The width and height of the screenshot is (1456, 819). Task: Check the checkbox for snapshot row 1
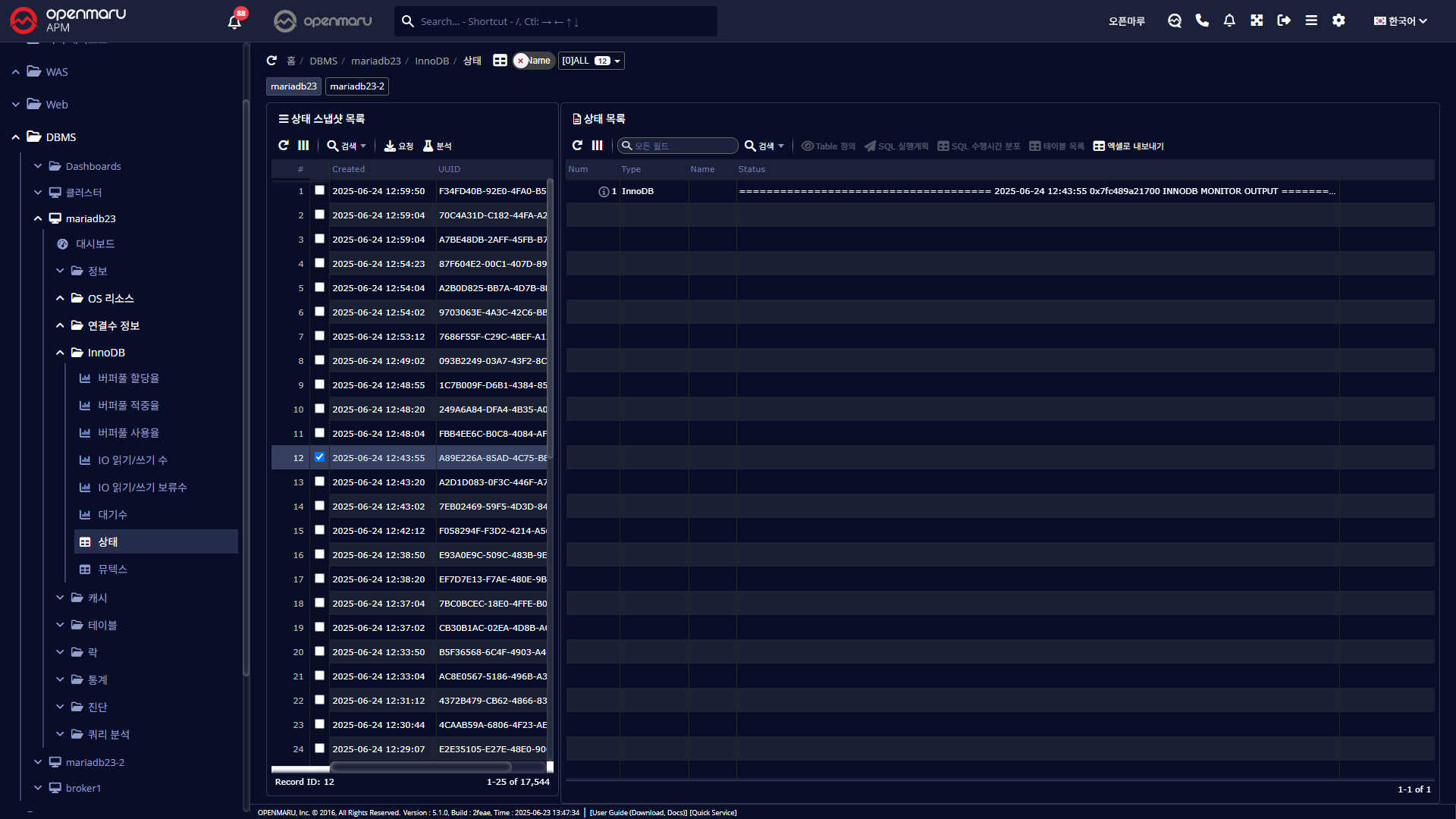pyautogui.click(x=319, y=190)
